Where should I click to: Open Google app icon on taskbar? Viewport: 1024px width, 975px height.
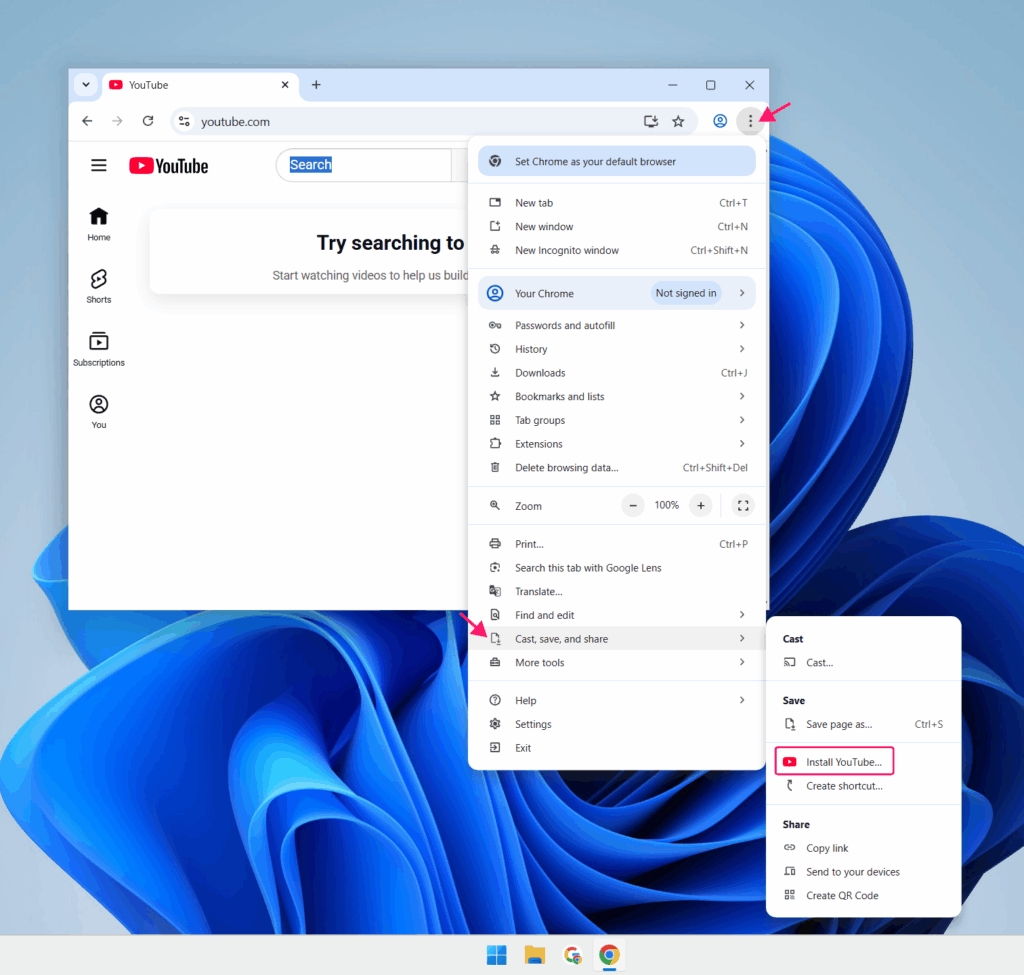tap(572, 955)
